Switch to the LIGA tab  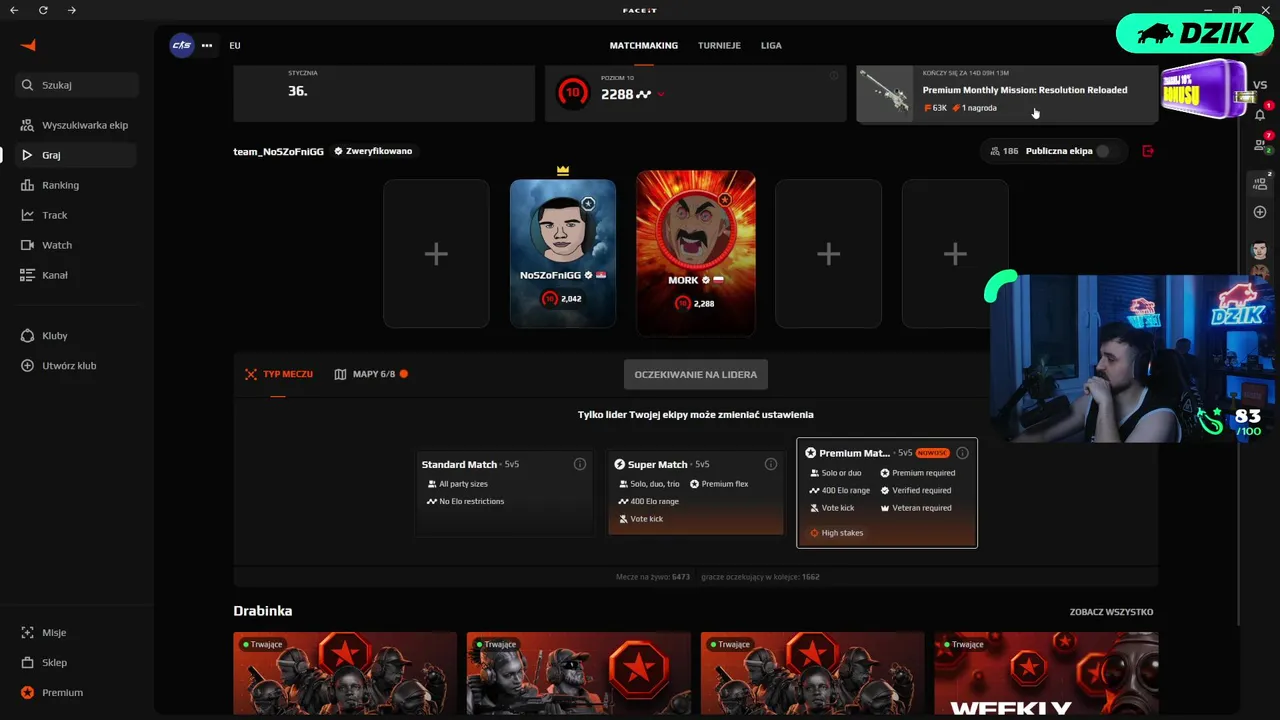pos(771,45)
